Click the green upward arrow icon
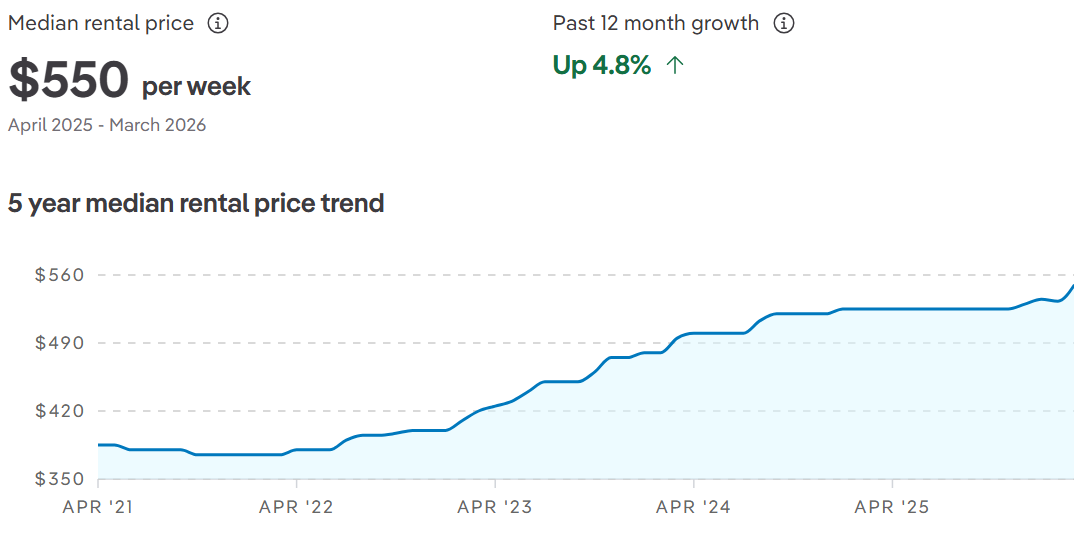The image size is (1090, 533). pyautogui.click(x=675, y=66)
